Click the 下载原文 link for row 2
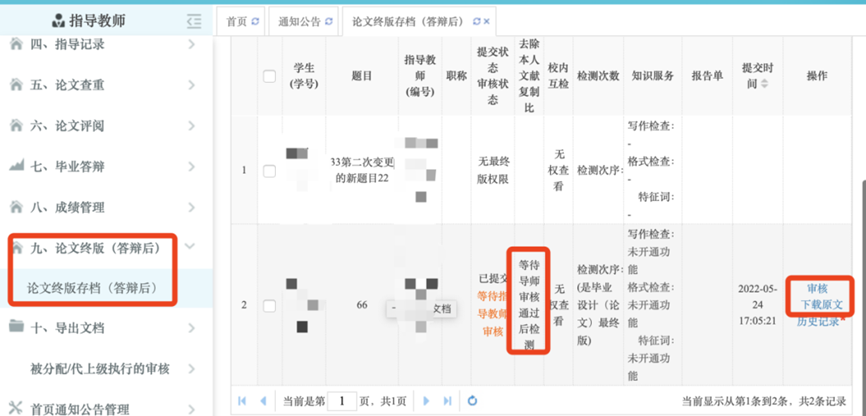Image resolution: width=866 pixels, height=416 pixels. tap(817, 304)
